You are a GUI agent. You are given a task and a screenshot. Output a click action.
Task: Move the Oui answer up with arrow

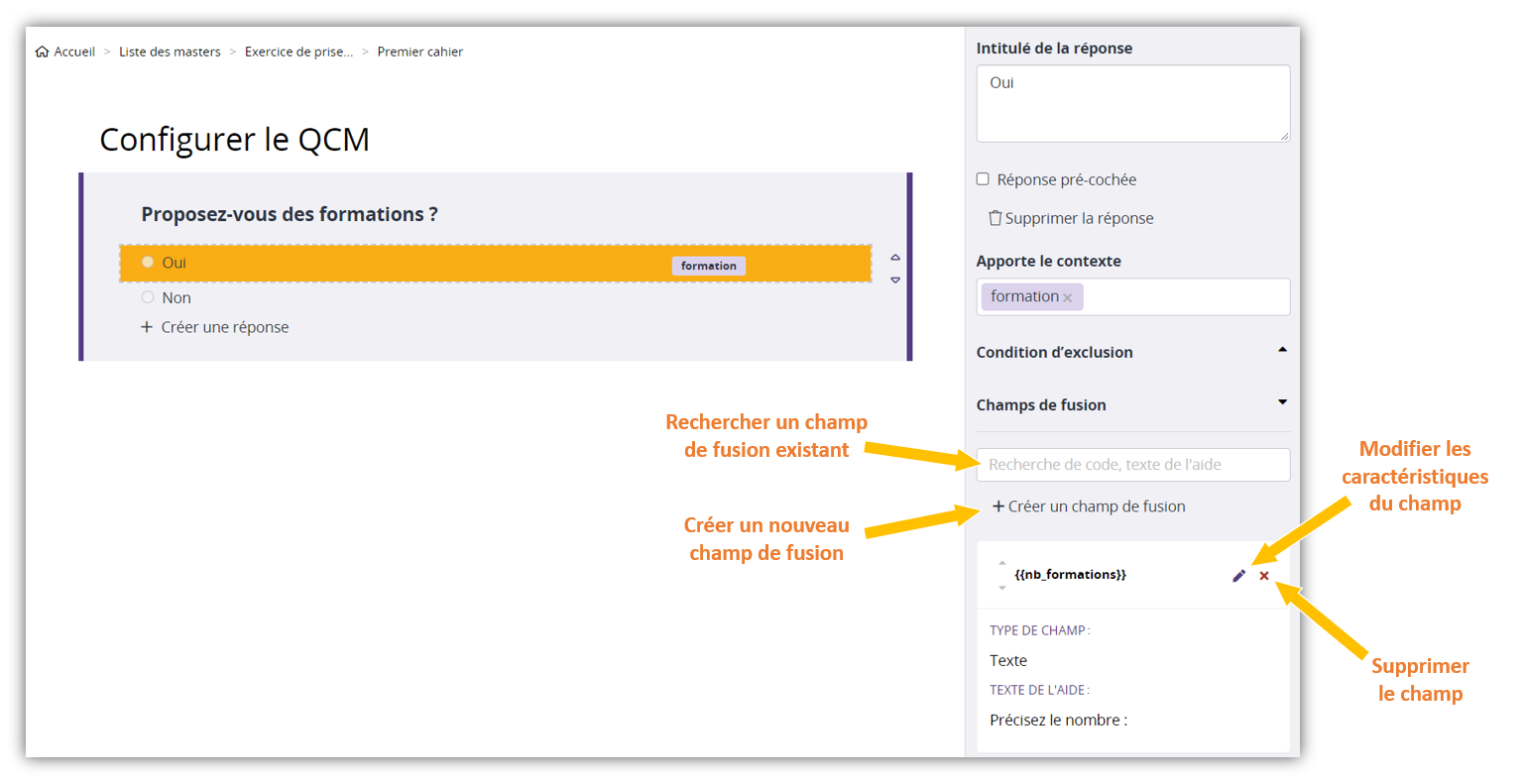click(895, 257)
